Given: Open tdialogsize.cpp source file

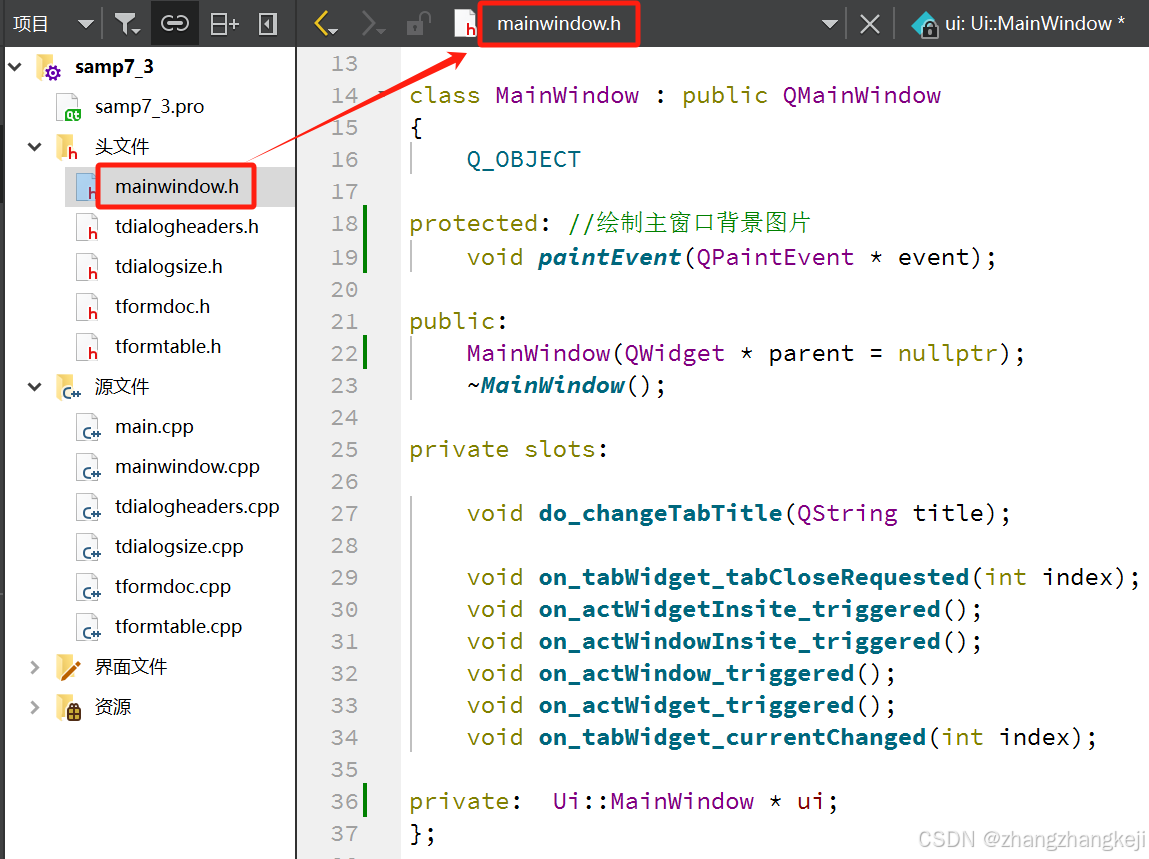Looking at the screenshot, I should pos(179,547).
